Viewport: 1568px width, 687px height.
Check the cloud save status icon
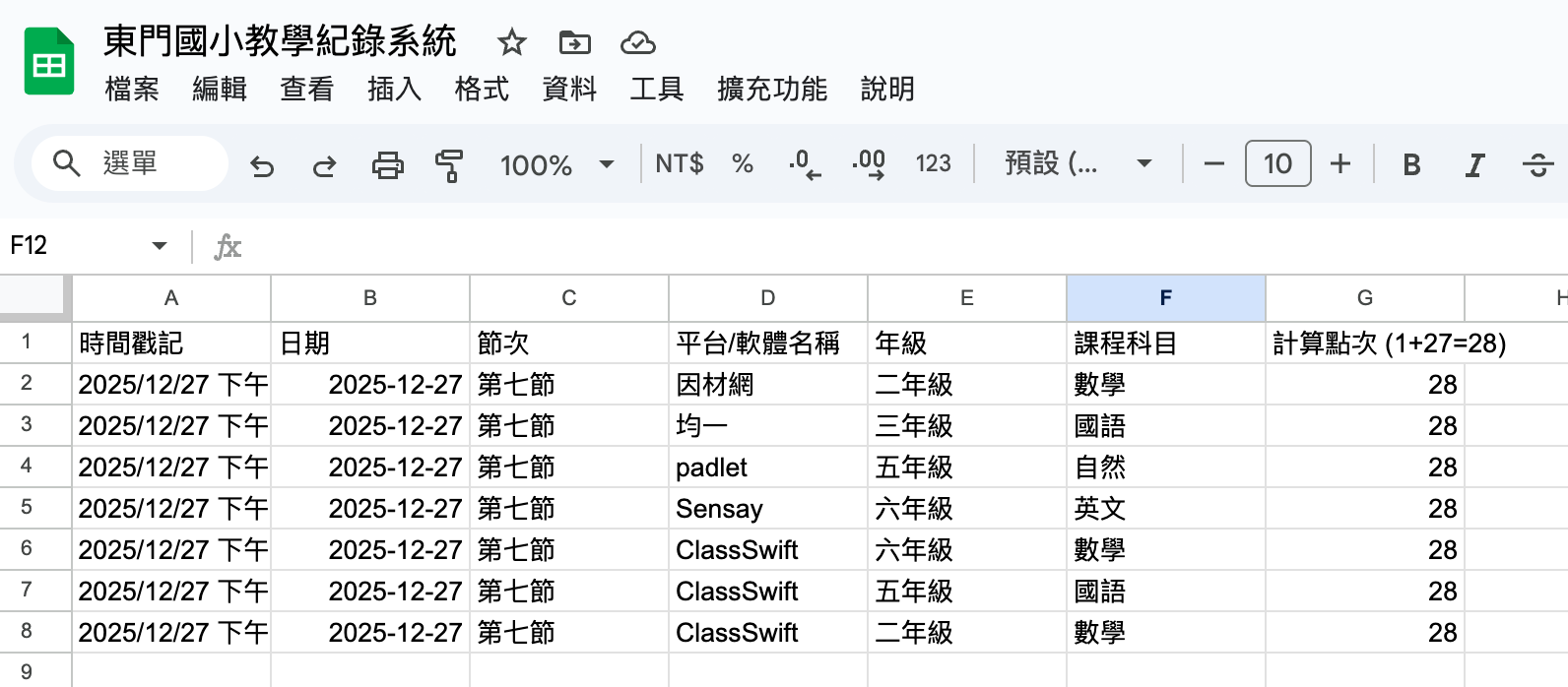click(x=638, y=42)
